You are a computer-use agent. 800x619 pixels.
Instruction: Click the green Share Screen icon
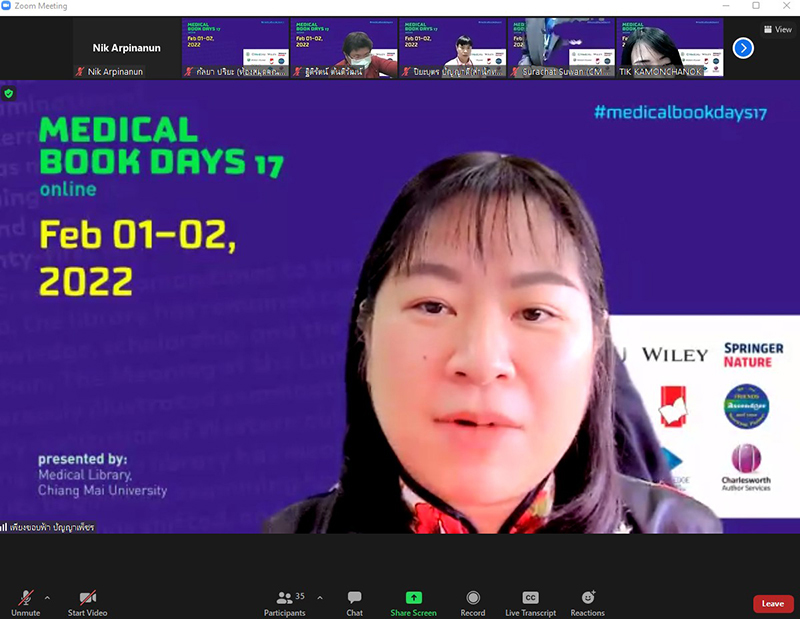pos(413,598)
